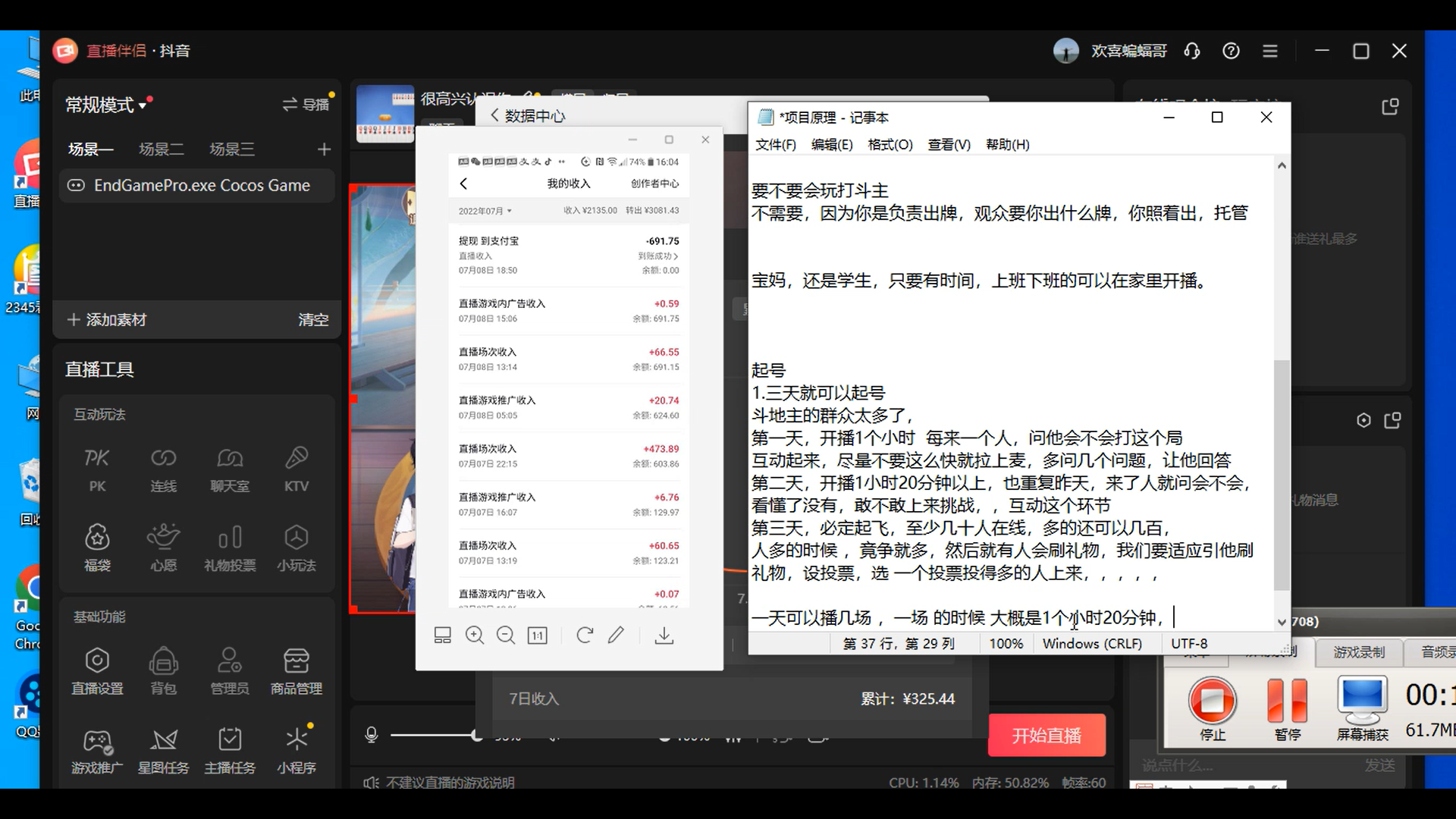This screenshot has width=1456, height=819.
Task: Click 清空 to clear sources
Action: tap(313, 320)
